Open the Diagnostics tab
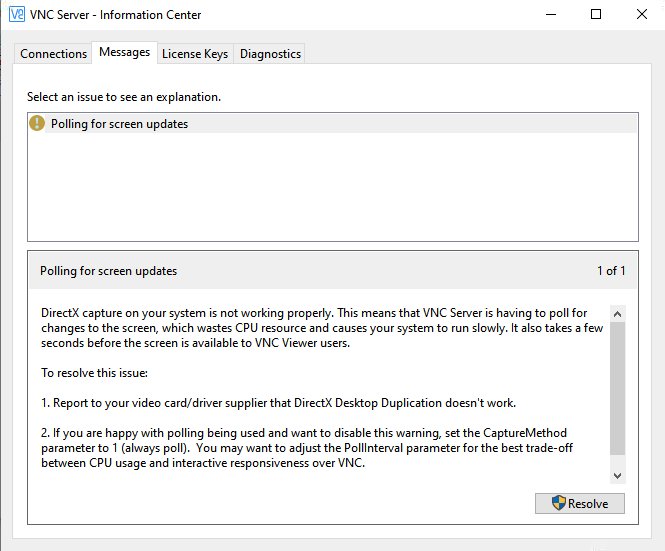The height and width of the screenshot is (551, 665). [270, 54]
